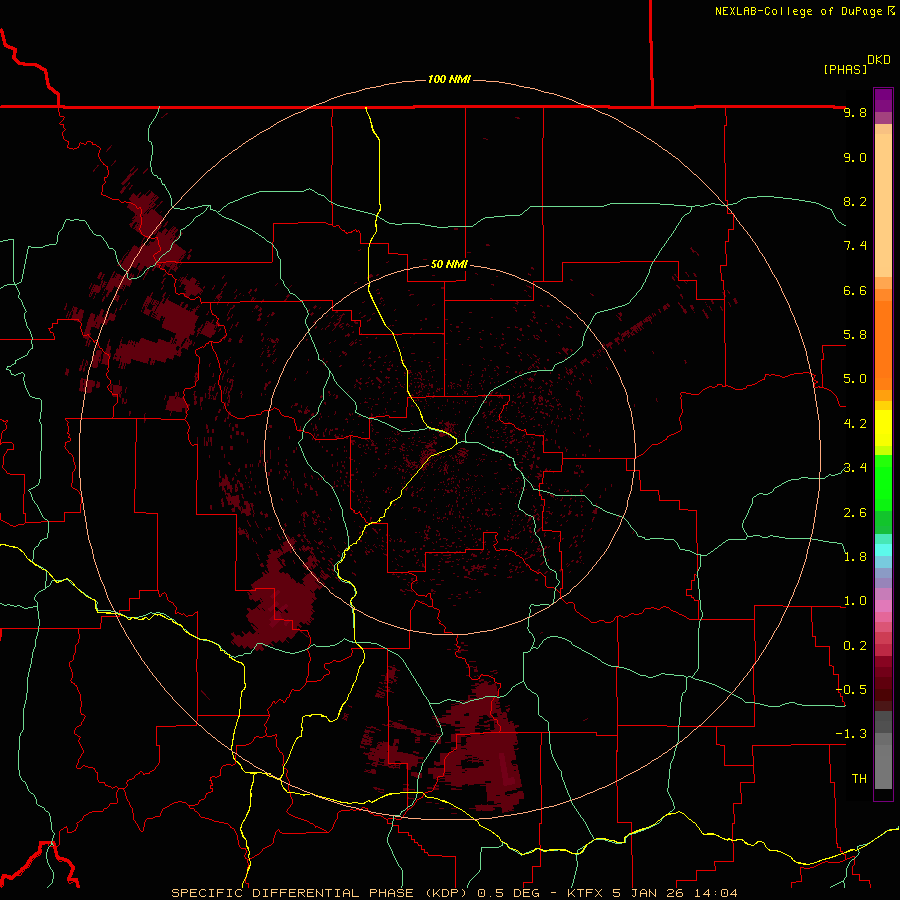Click the 9.0 scale value
Viewport: 900px width, 900px height.
(x=855, y=157)
